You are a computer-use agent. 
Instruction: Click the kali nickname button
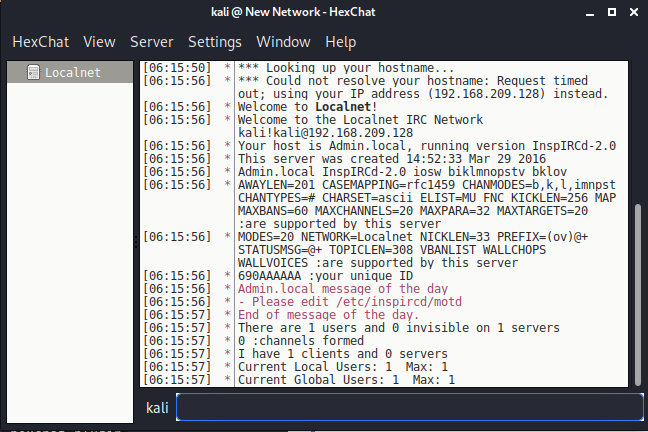click(157, 407)
